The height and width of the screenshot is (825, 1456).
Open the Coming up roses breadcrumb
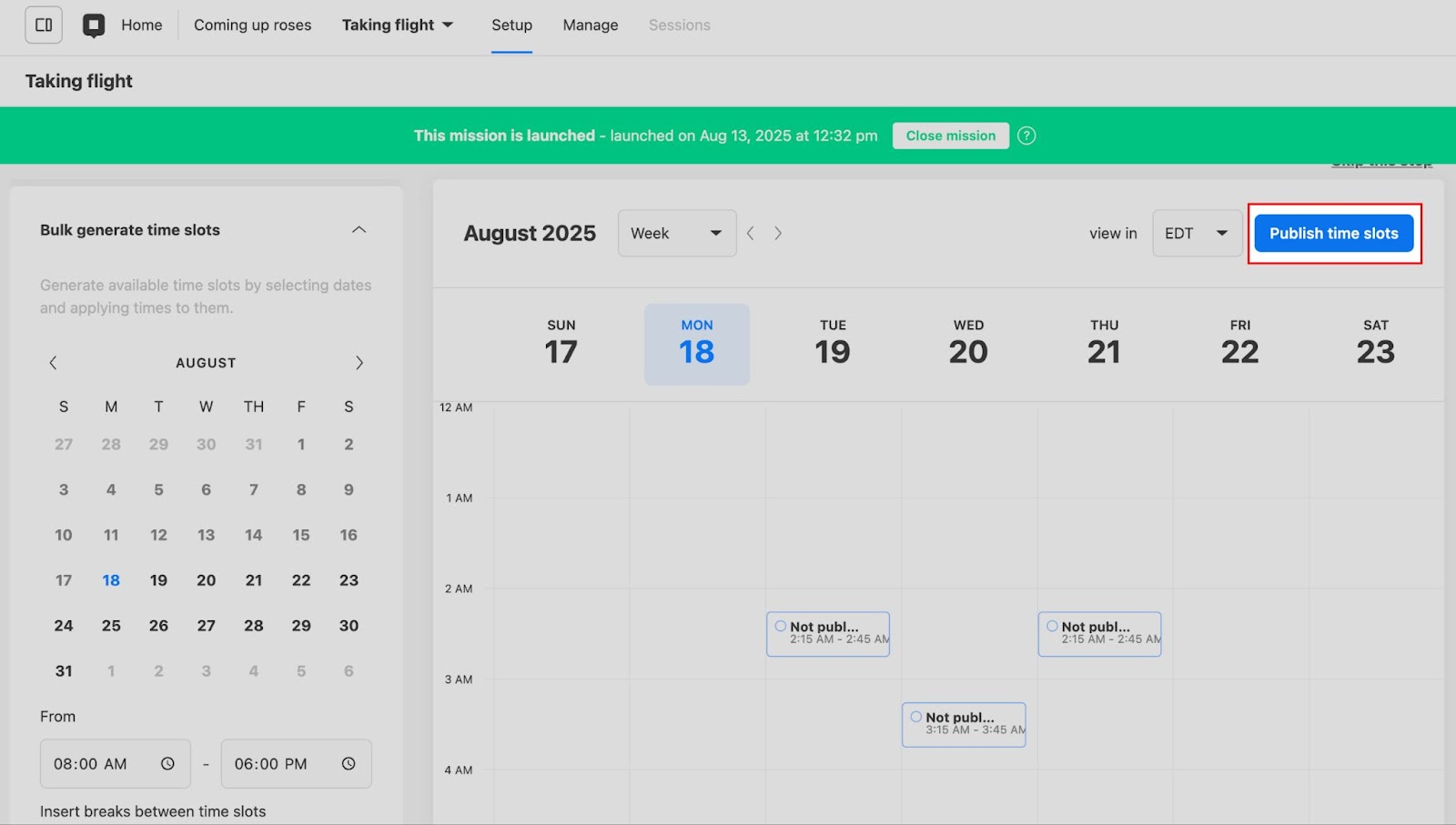click(252, 25)
